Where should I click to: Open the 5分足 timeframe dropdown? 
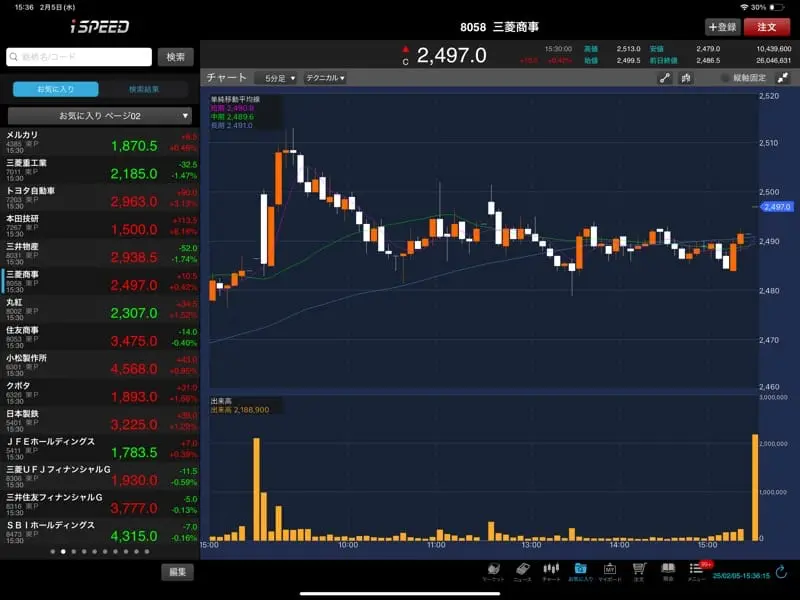tap(276, 78)
